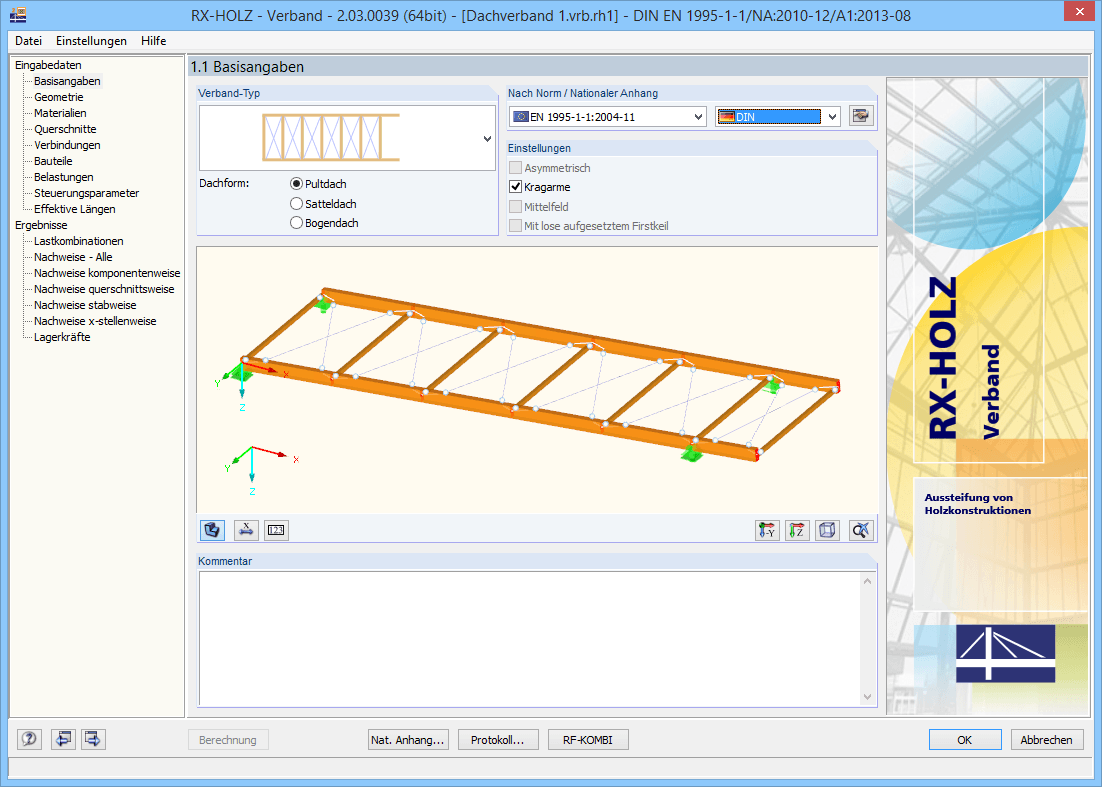Click the Eingabedaten tree root
The image size is (1102, 787).
tap(48, 65)
